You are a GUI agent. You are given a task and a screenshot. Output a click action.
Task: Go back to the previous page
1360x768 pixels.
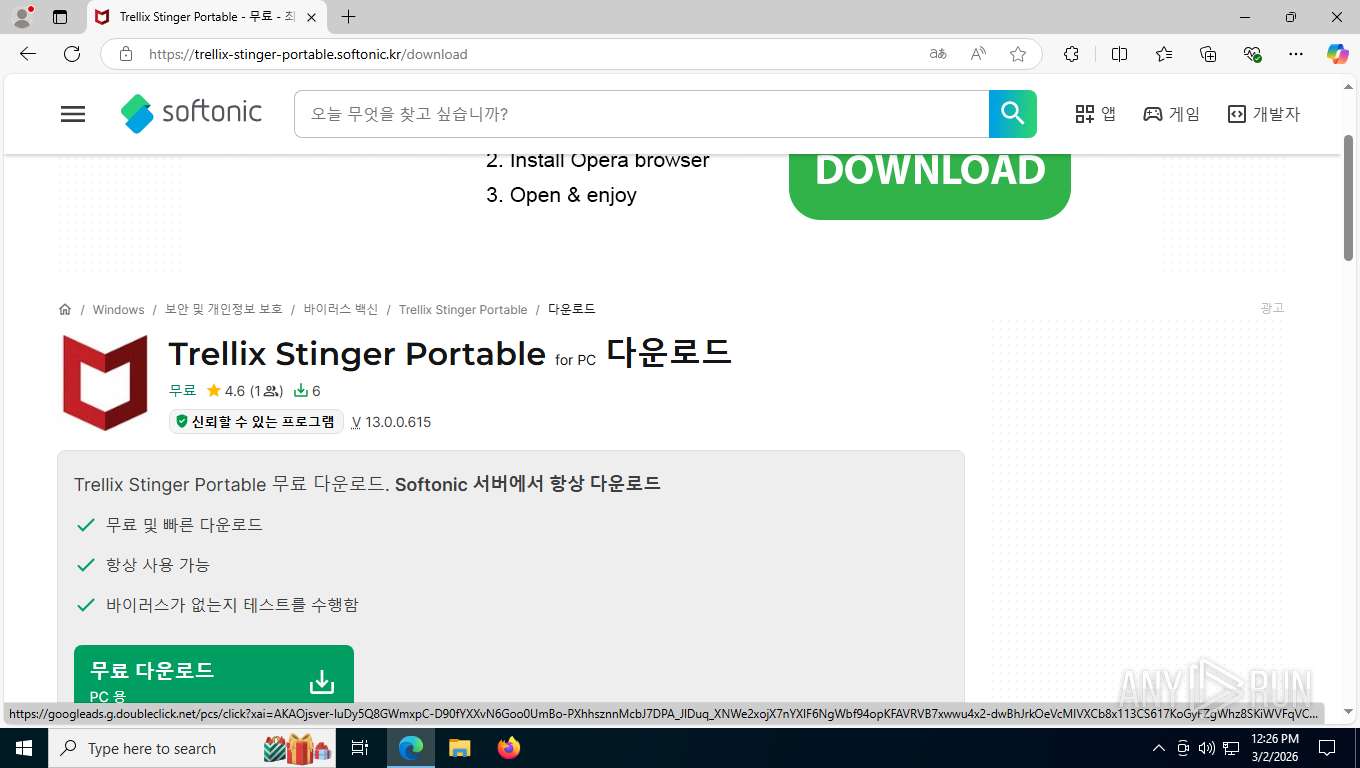[28, 54]
